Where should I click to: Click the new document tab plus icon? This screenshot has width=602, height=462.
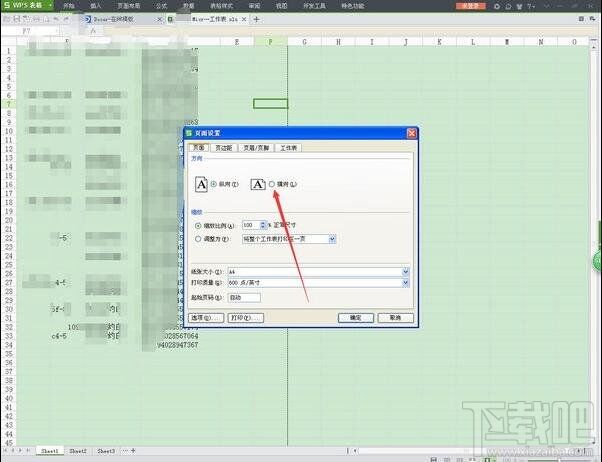[256, 19]
